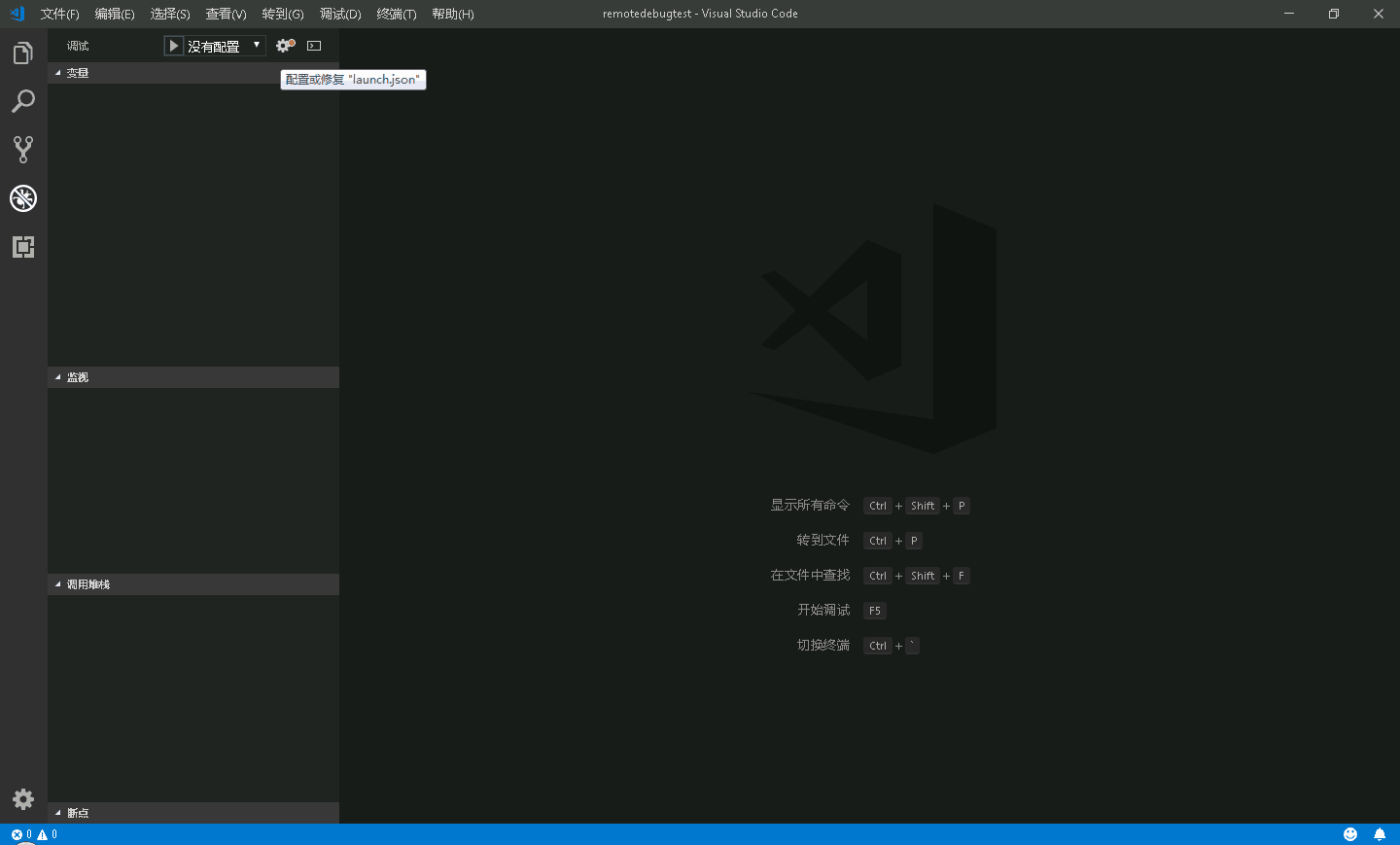The image size is (1400, 845).
Task: Open the 查看(V) menu
Action: pyautogui.click(x=226, y=14)
